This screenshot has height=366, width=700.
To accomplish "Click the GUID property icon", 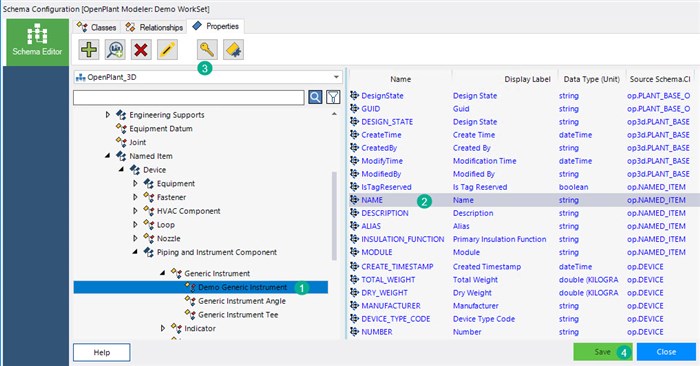I will pyautogui.click(x=354, y=108).
